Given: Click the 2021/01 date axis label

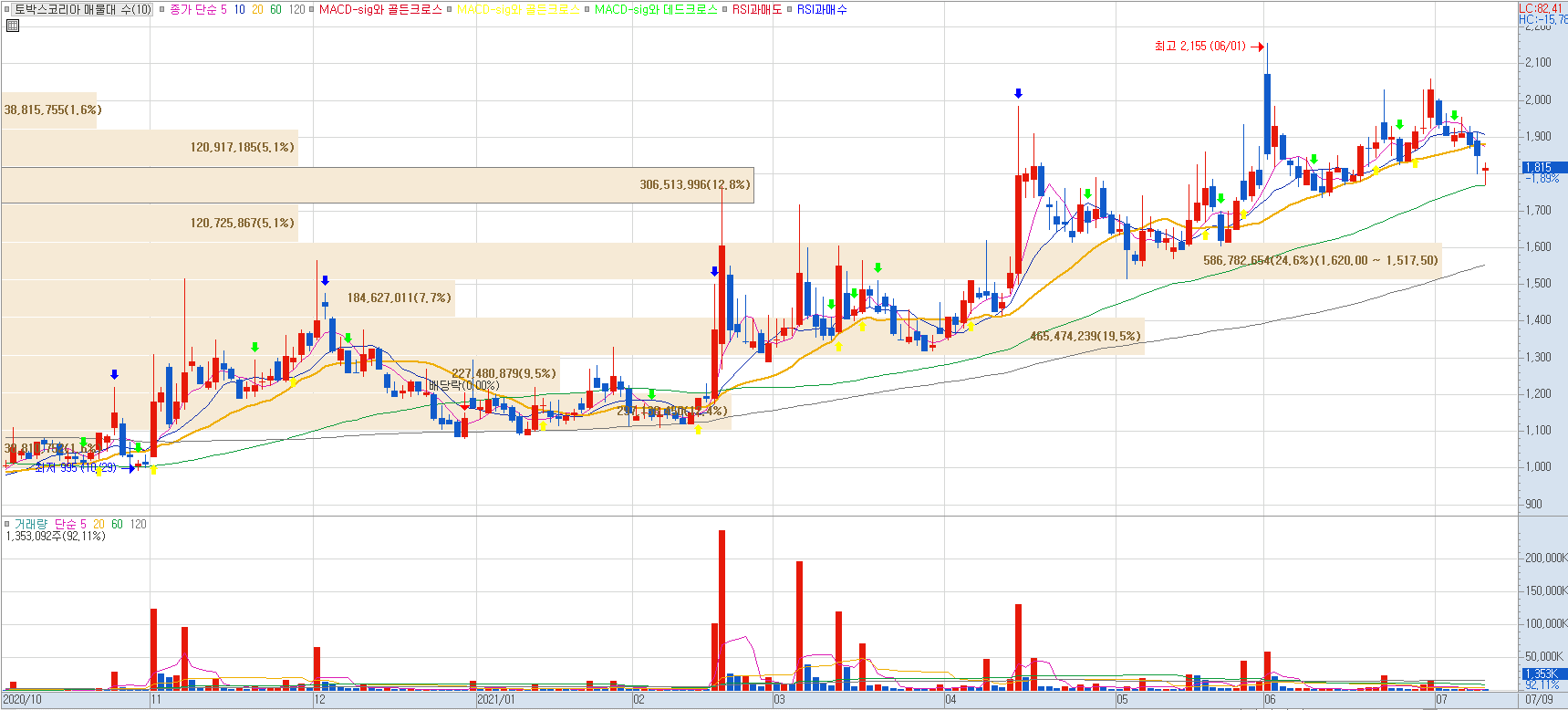Looking at the screenshot, I should (496, 700).
